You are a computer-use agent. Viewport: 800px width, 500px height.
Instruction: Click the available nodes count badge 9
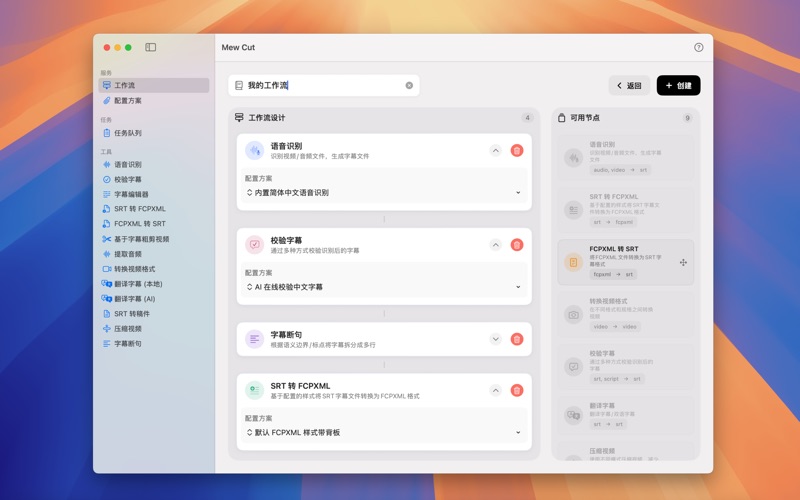click(687, 118)
